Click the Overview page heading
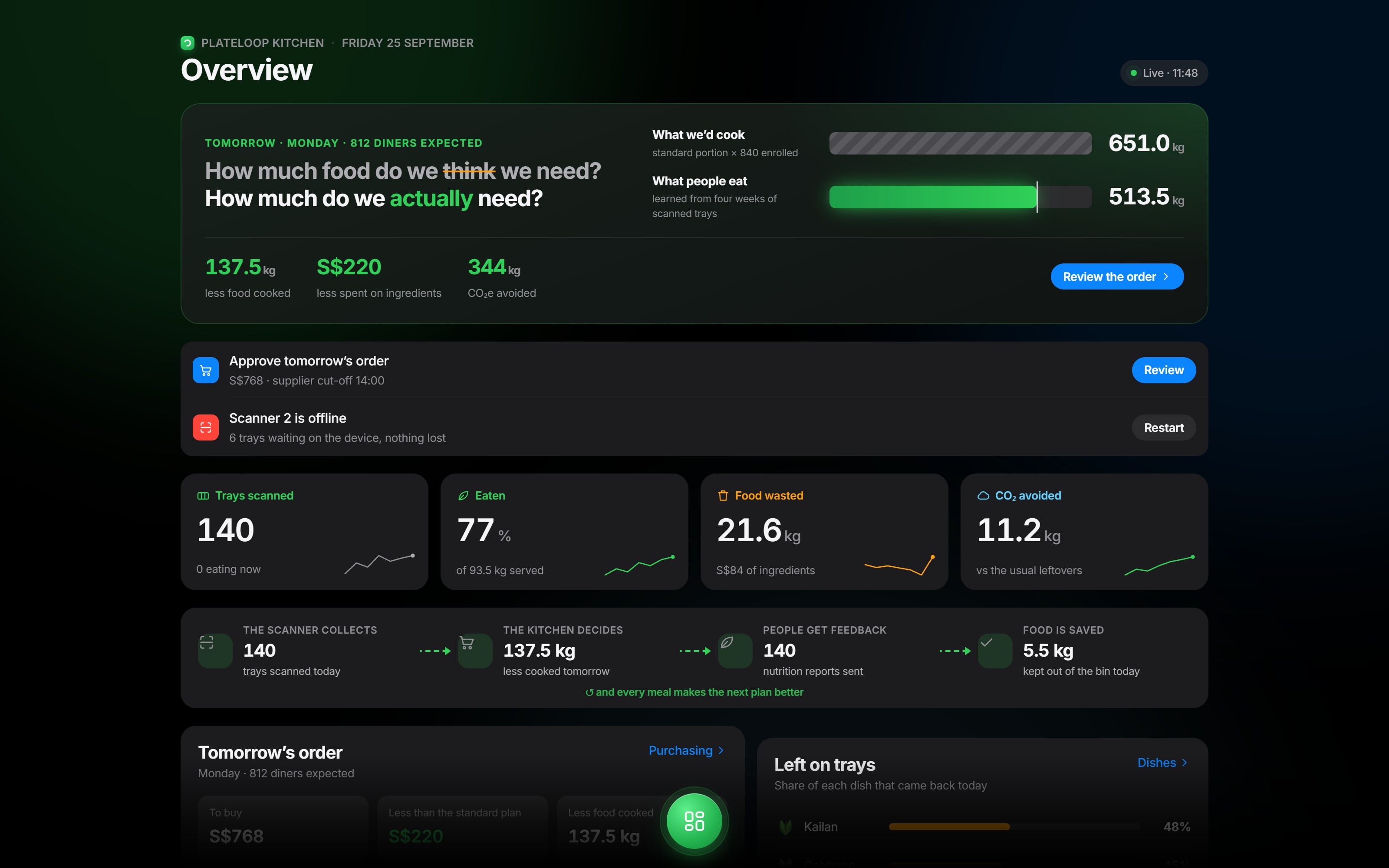This screenshot has width=1389, height=868. point(247,70)
